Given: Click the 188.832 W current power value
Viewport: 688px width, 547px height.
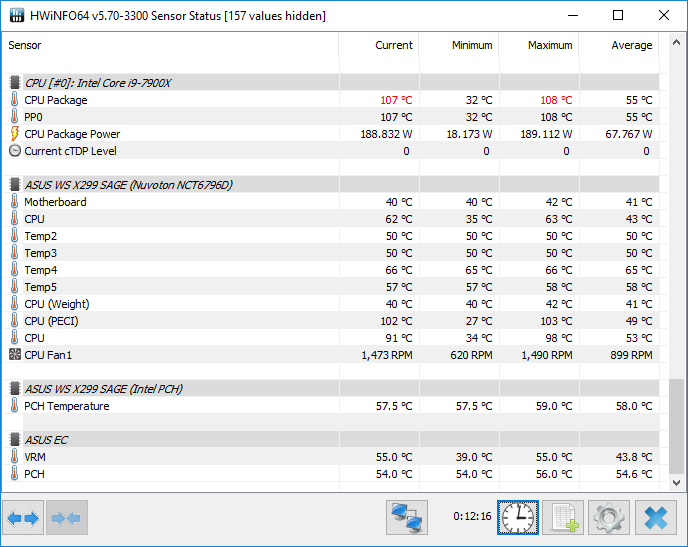Looking at the screenshot, I should coord(386,134).
